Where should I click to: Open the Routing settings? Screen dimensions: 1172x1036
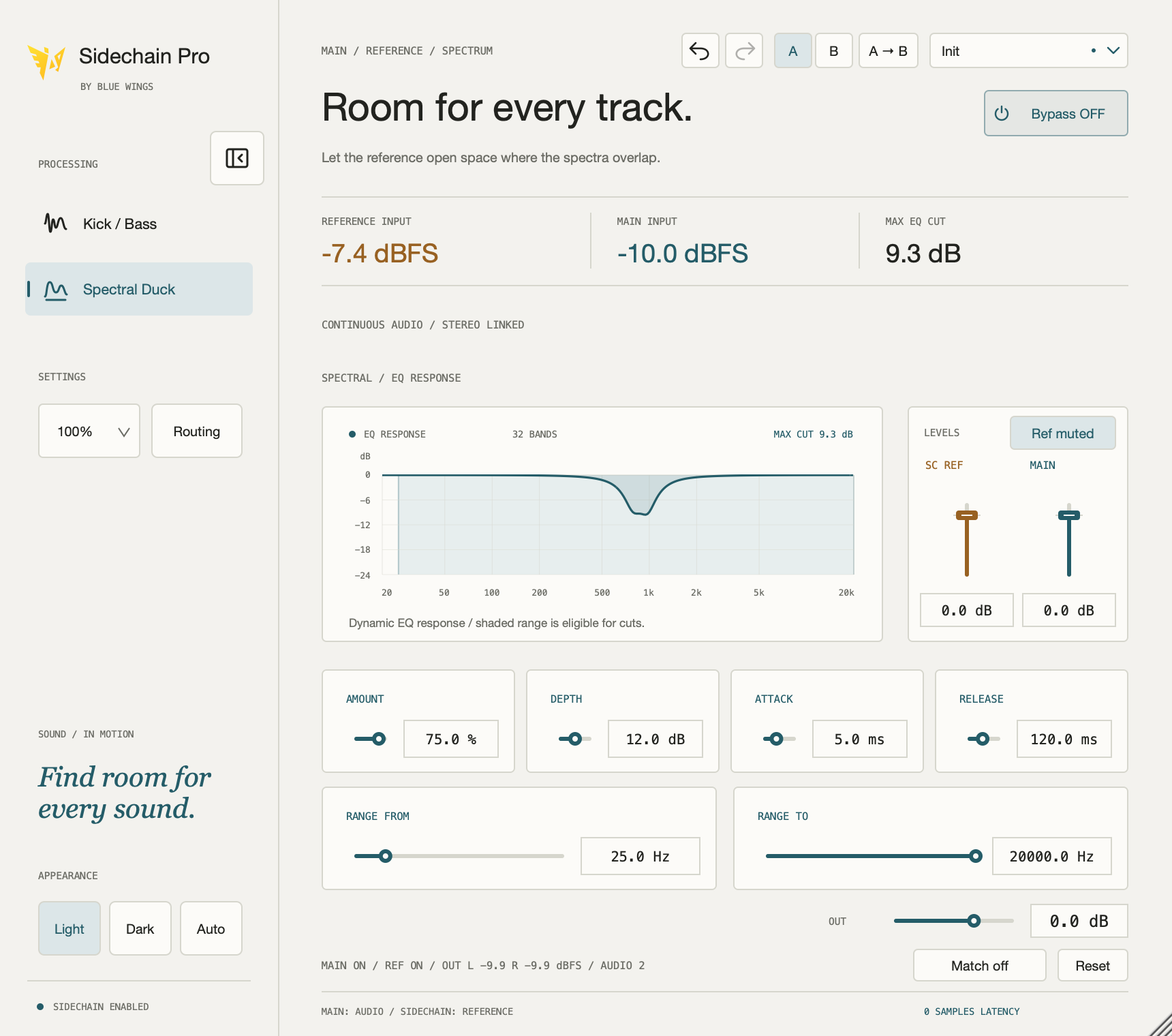pos(197,431)
